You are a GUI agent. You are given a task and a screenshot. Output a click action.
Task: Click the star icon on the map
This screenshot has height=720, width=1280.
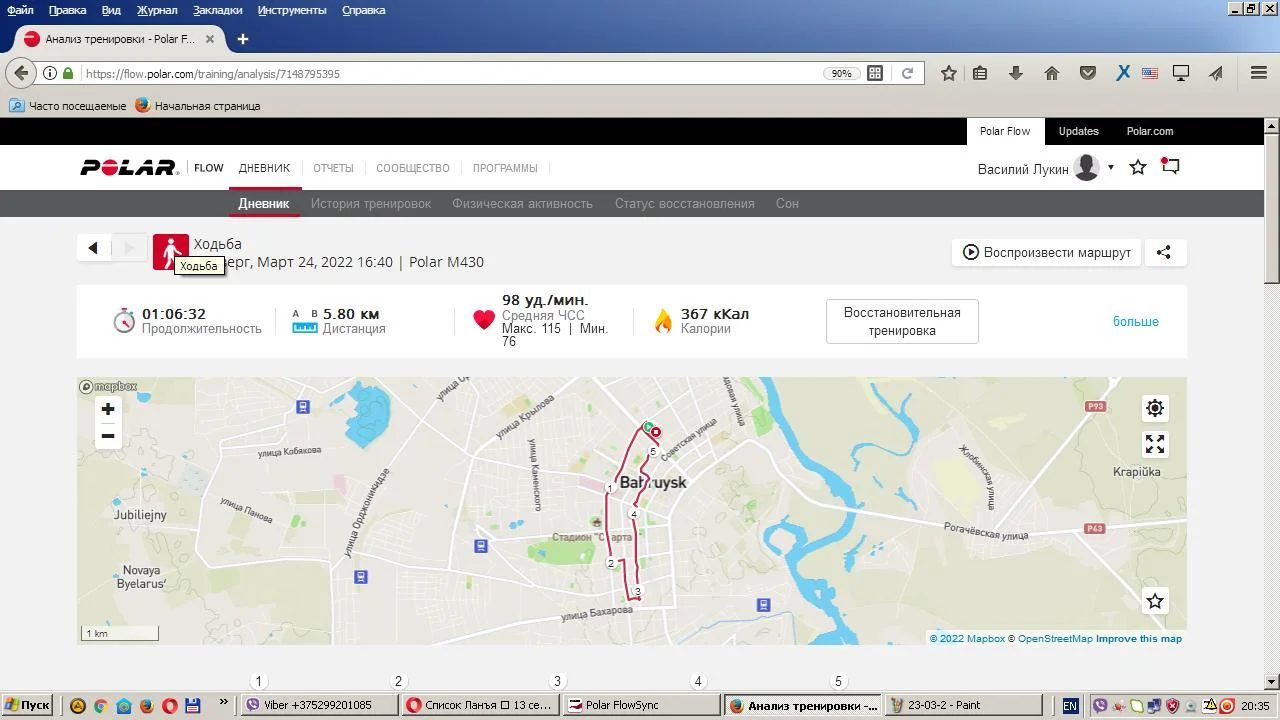pos(1155,601)
